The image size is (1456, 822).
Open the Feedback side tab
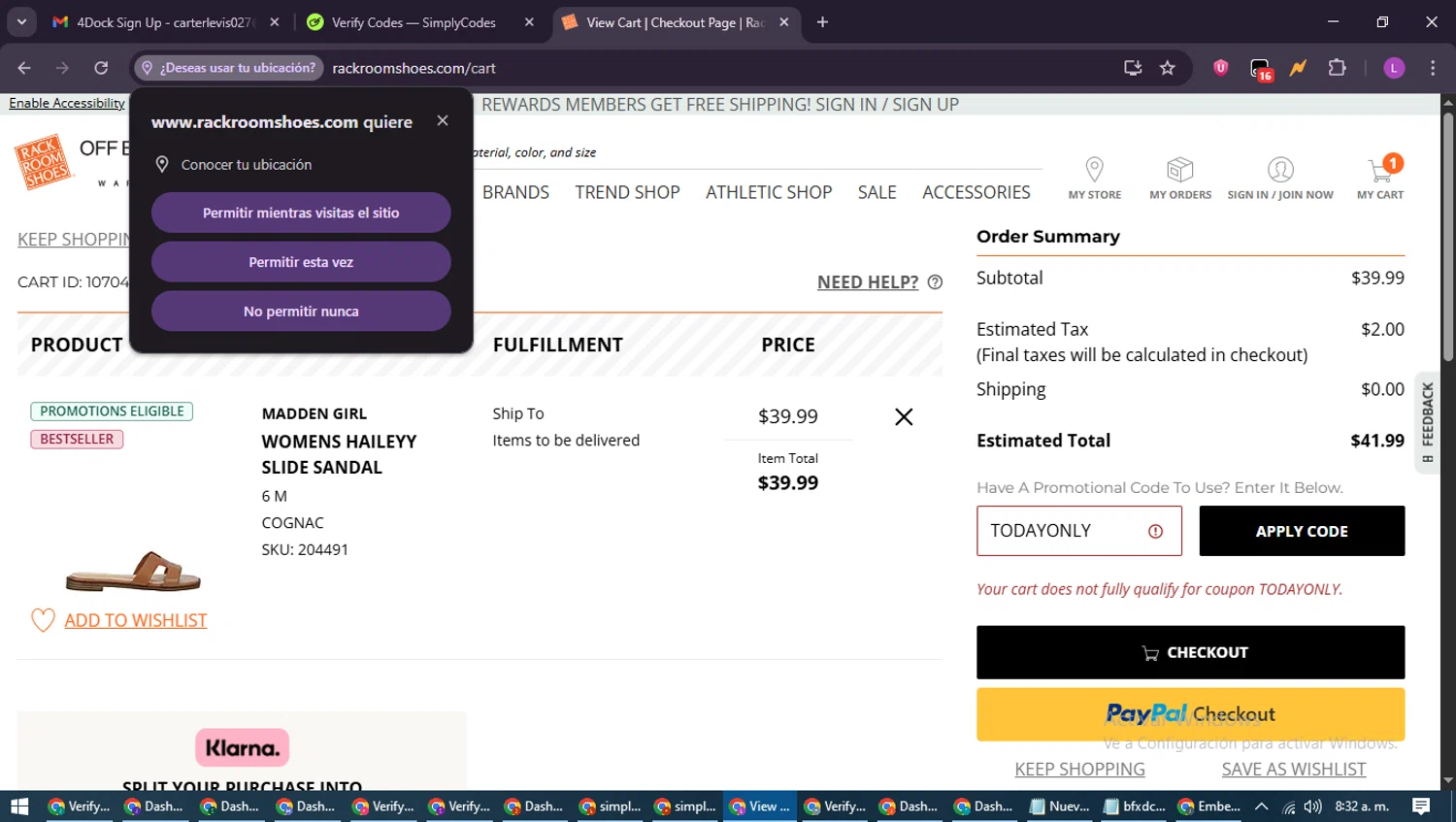(x=1427, y=422)
